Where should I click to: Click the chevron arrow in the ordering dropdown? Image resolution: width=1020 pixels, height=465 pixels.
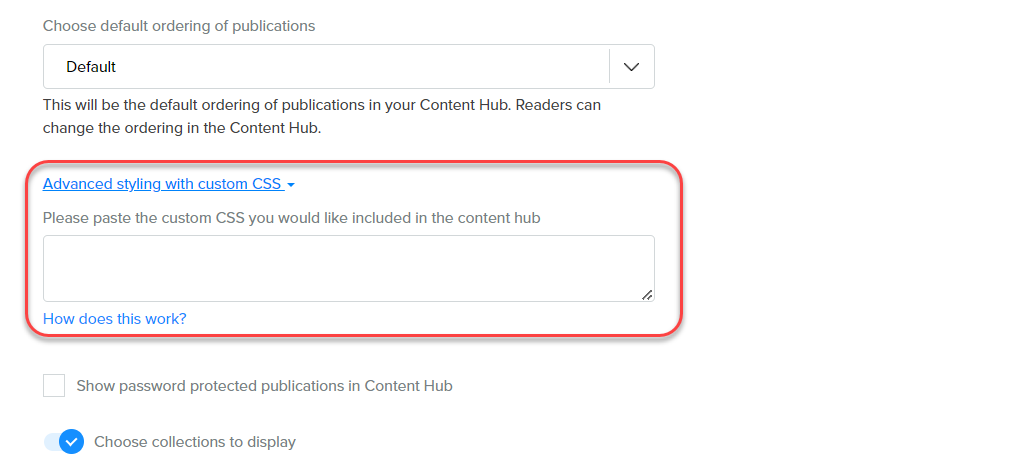pyautogui.click(x=631, y=67)
